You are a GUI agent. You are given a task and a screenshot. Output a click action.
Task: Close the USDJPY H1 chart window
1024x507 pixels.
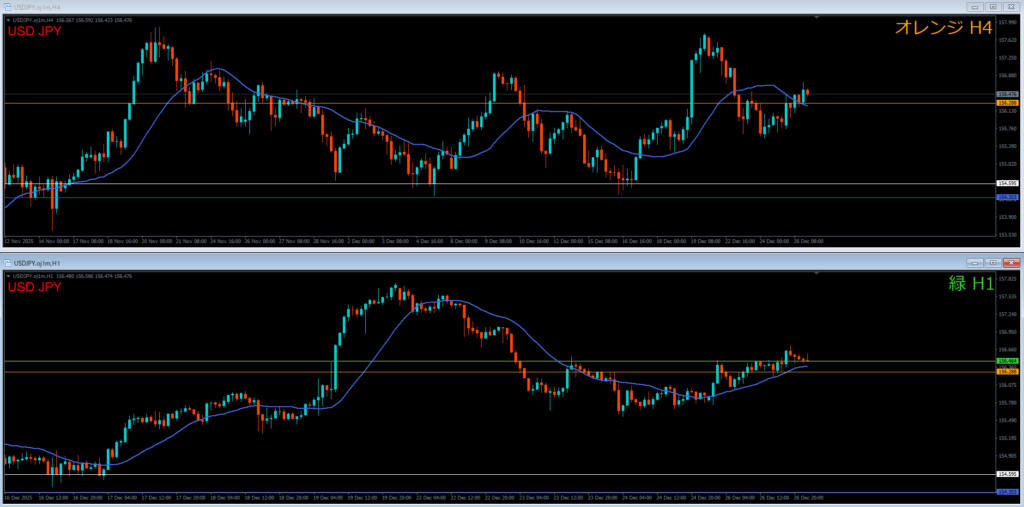click(1010, 262)
